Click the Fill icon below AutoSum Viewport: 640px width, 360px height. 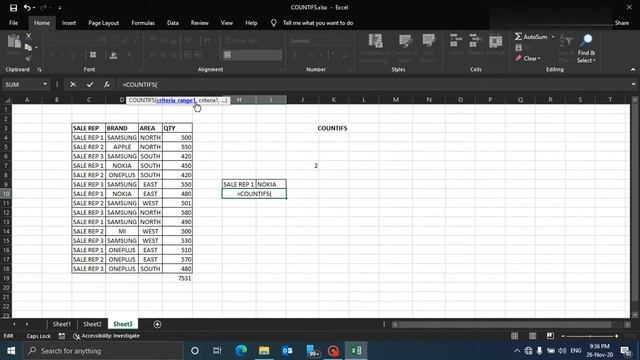point(519,48)
